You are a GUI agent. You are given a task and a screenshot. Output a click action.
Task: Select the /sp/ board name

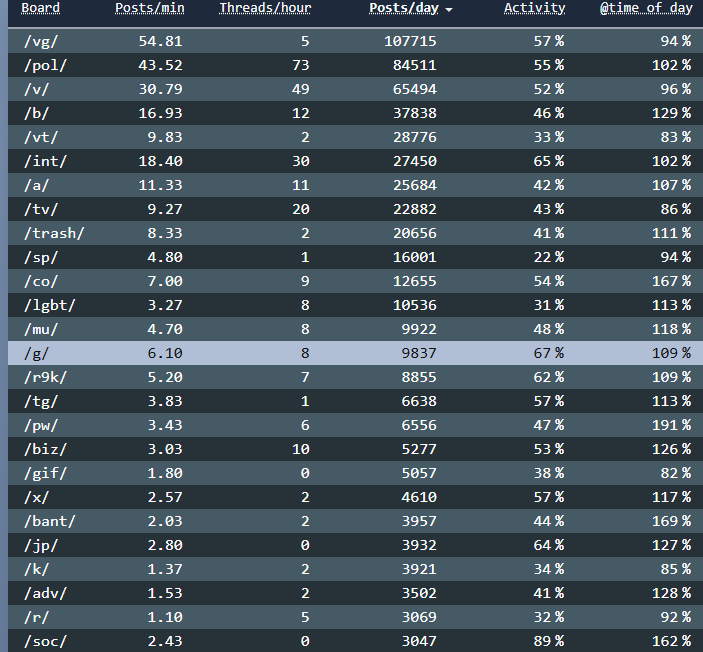coord(41,257)
